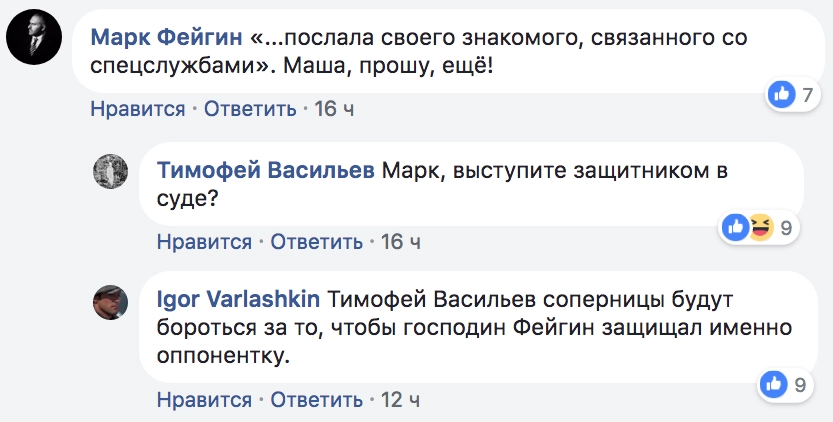Click reaction count 9 on Тимофей's comment
Image resolution: width=833 pixels, height=422 pixels.
coord(786,228)
